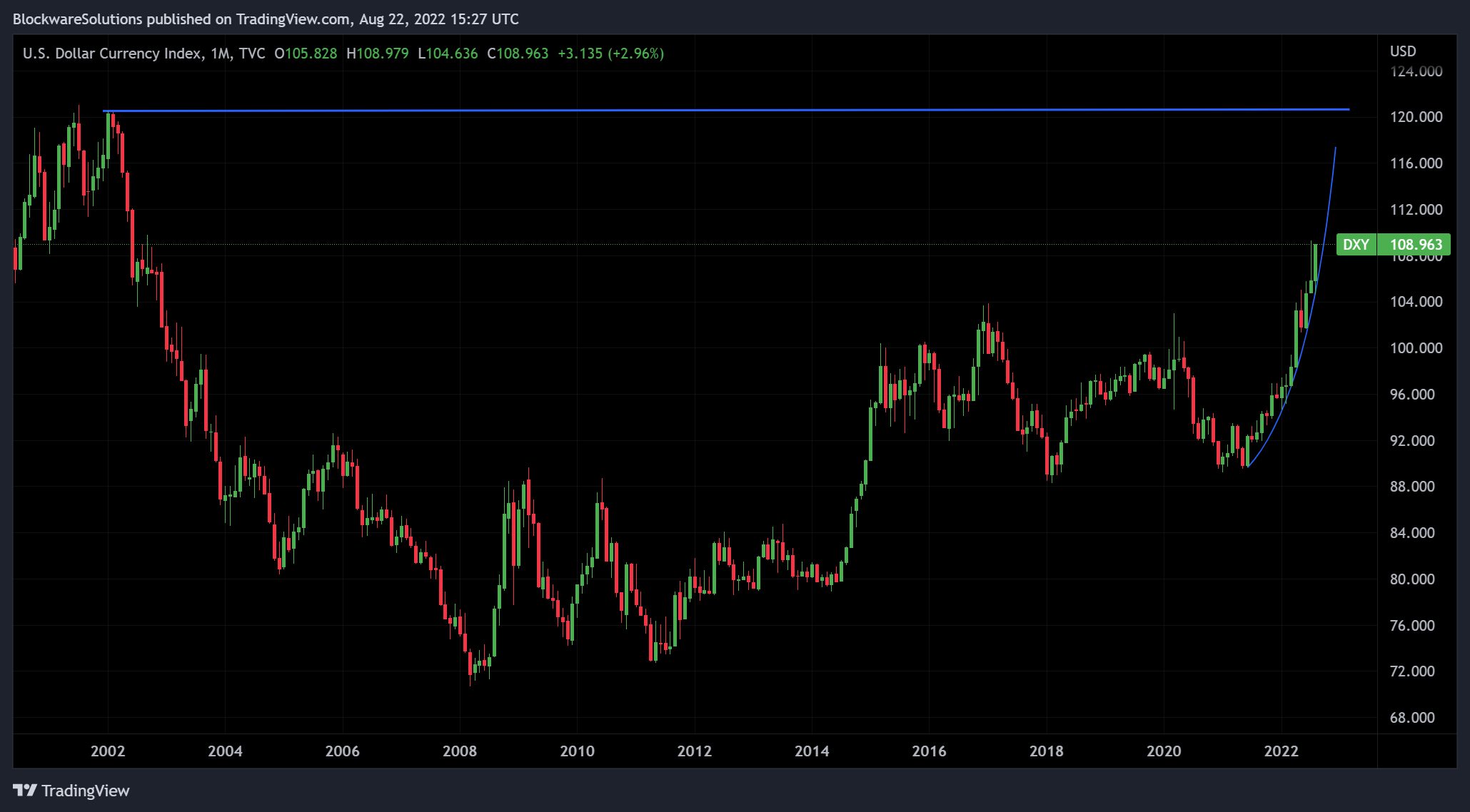Click the high value H108.979
The image size is (1470, 812).
click(x=377, y=54)
